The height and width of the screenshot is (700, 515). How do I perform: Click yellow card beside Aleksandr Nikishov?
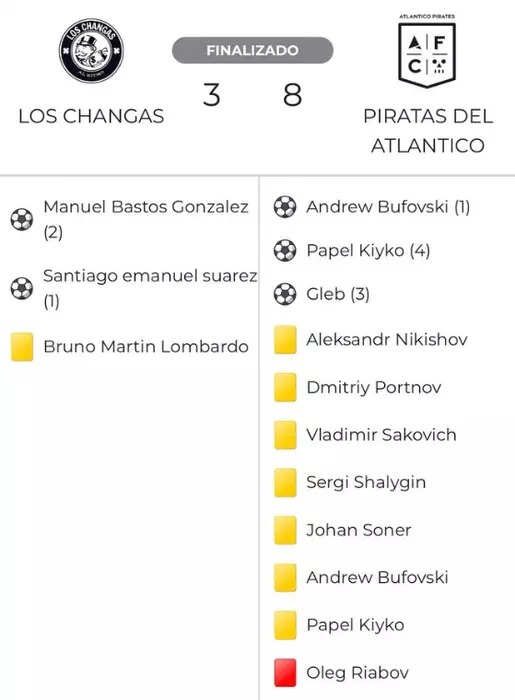tap(285, 340)
